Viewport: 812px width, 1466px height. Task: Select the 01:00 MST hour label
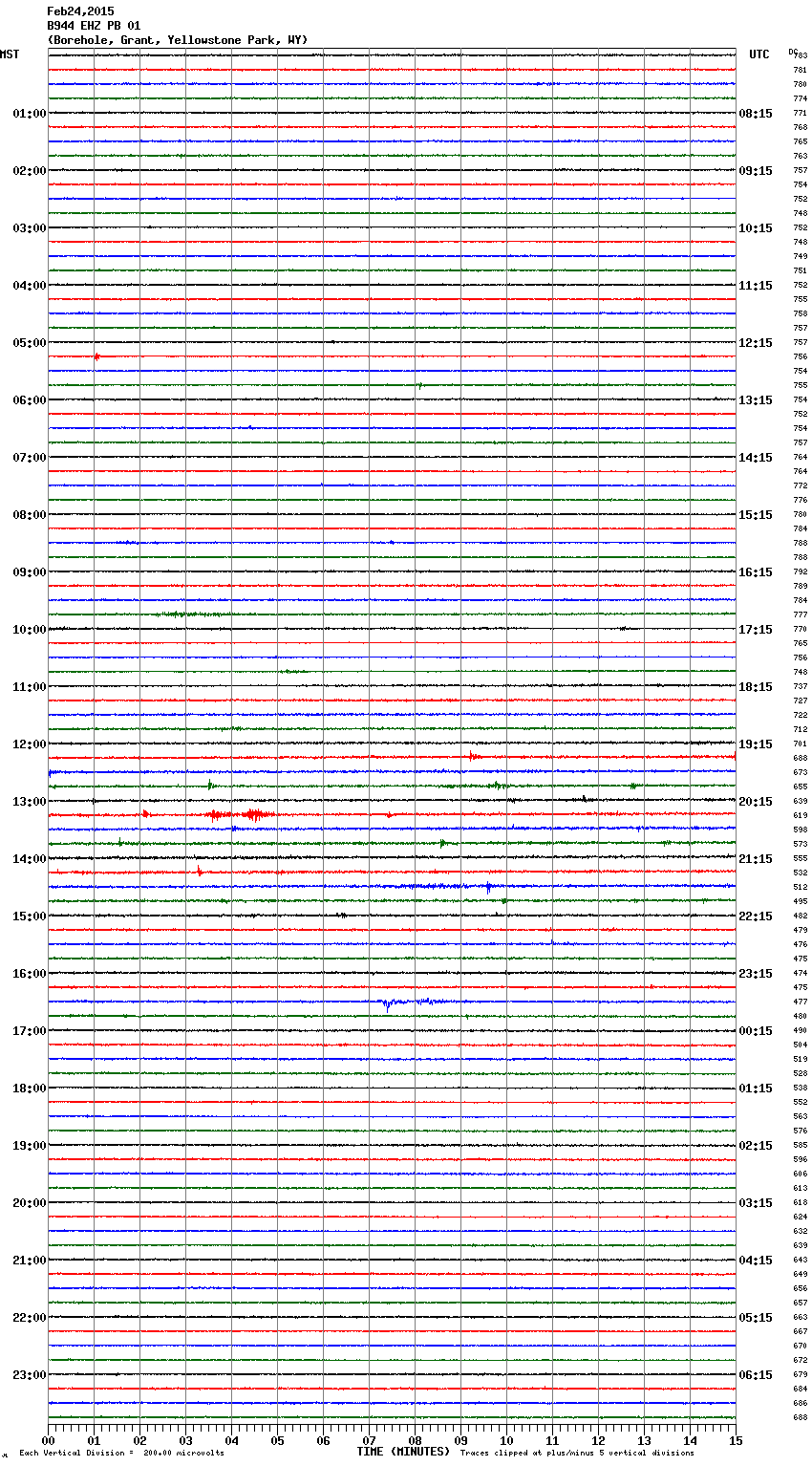[x=30, y=114]
